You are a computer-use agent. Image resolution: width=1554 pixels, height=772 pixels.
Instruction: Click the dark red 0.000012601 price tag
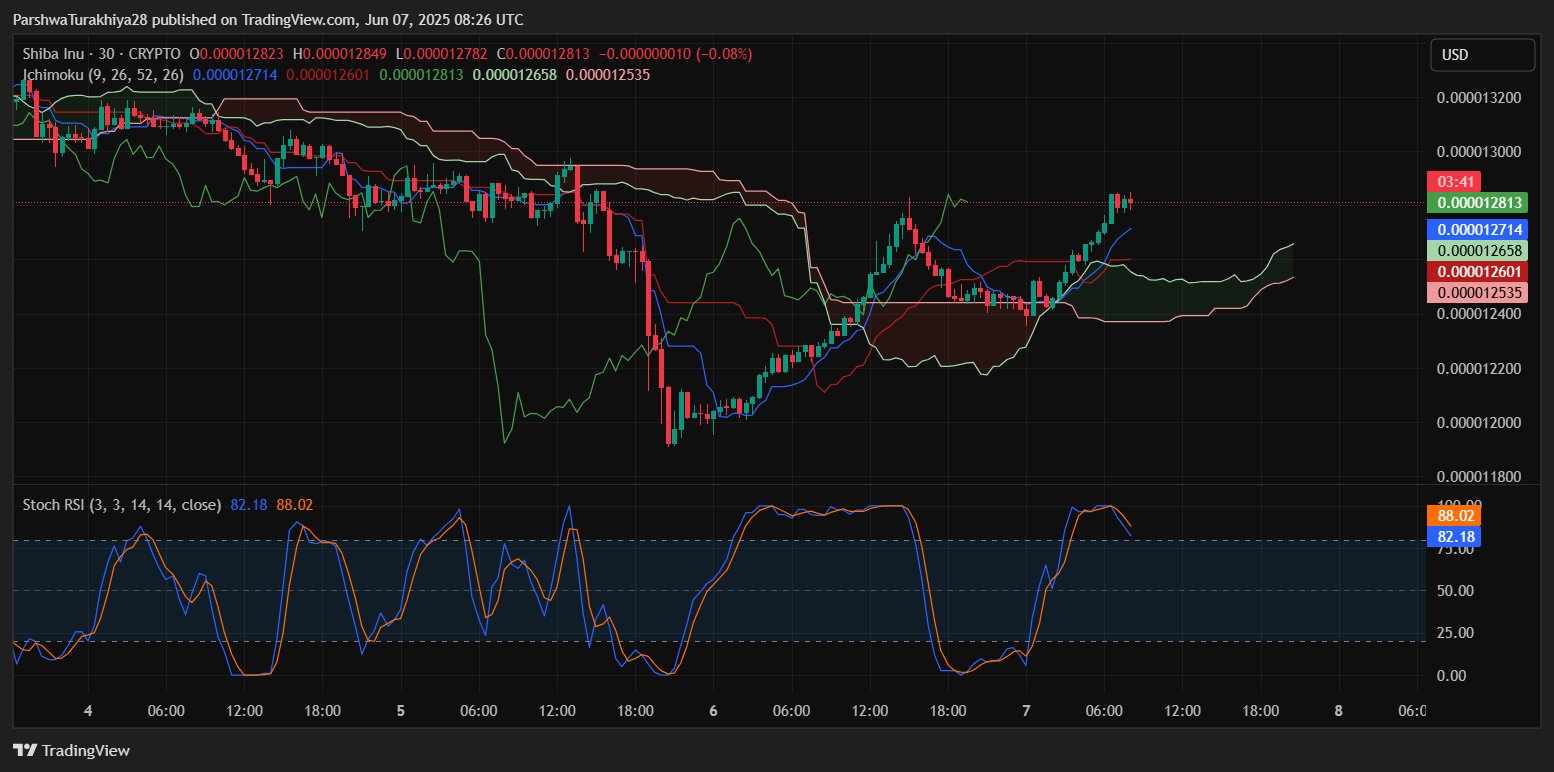tap(1479, 272)
